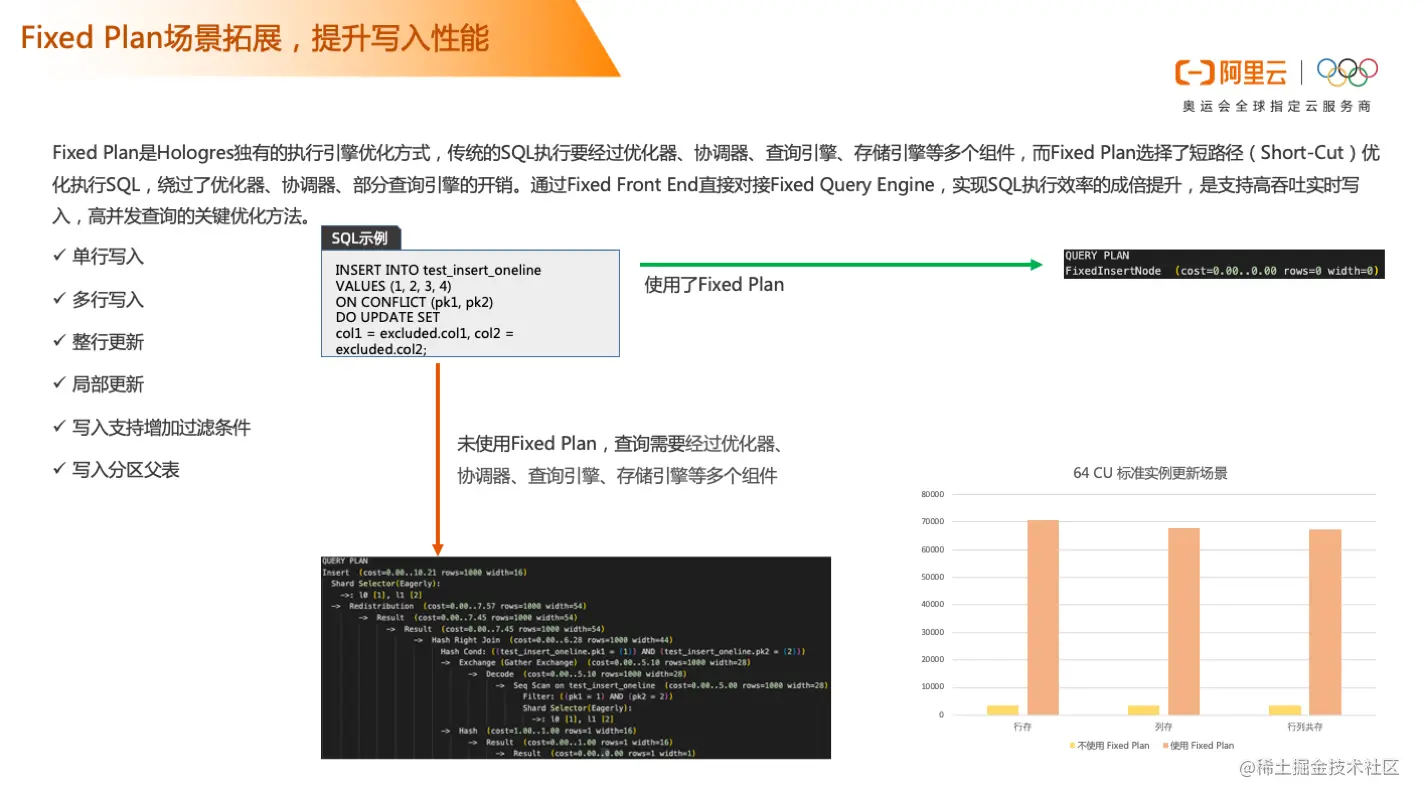The height and width of the screenshot is (800, 1422).
Task: Click the checkmark beside 单行写入
Action: tap(59, 256)
